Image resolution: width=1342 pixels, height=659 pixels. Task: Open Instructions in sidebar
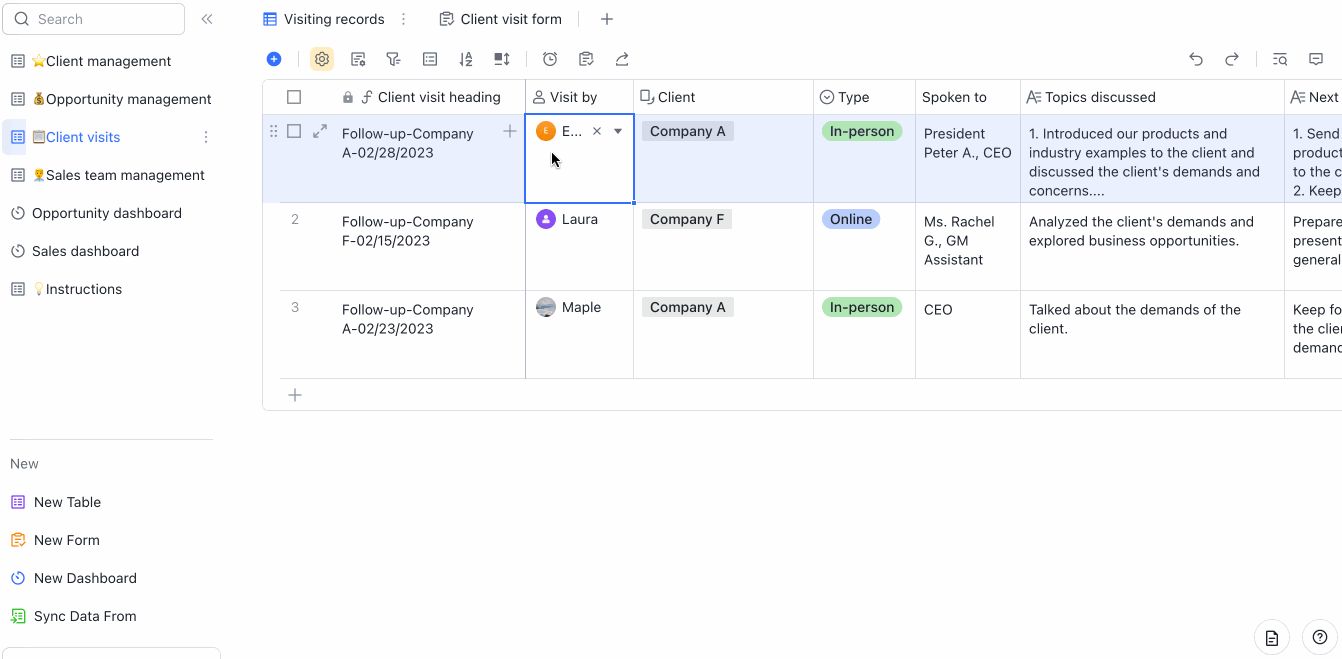(x=108, y=289)
